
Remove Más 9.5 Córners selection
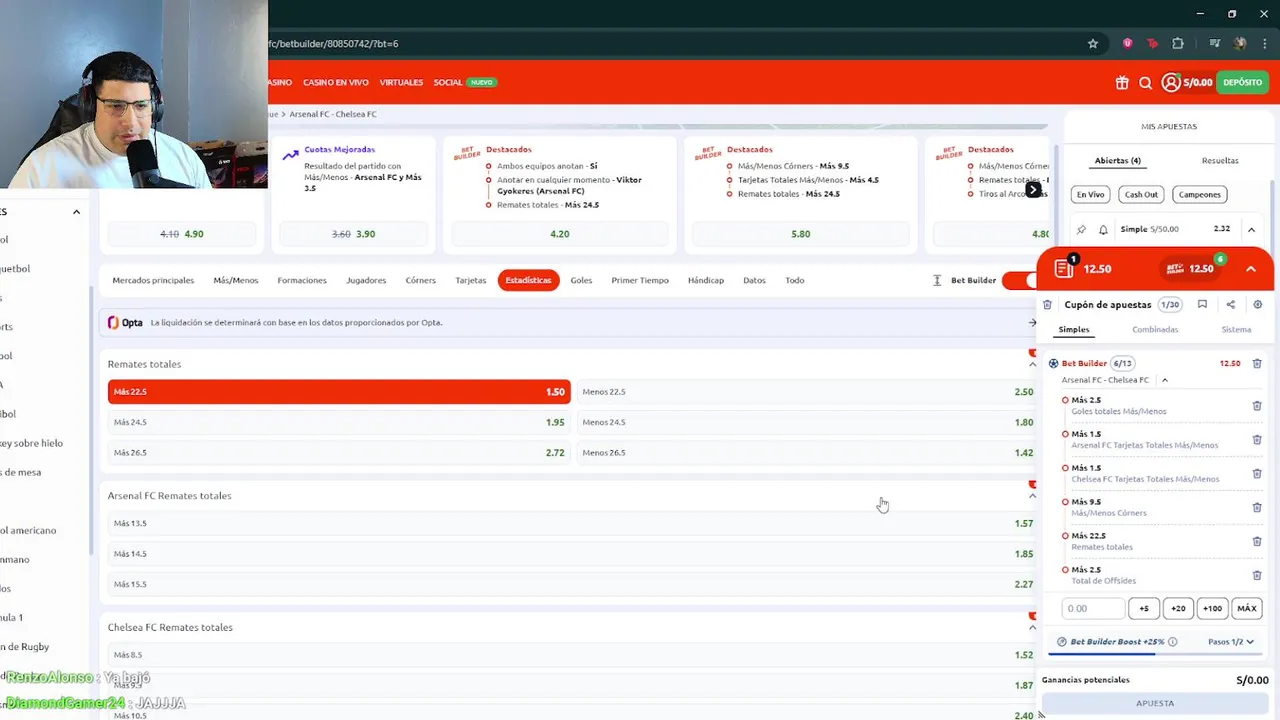tap(1257, 508)
